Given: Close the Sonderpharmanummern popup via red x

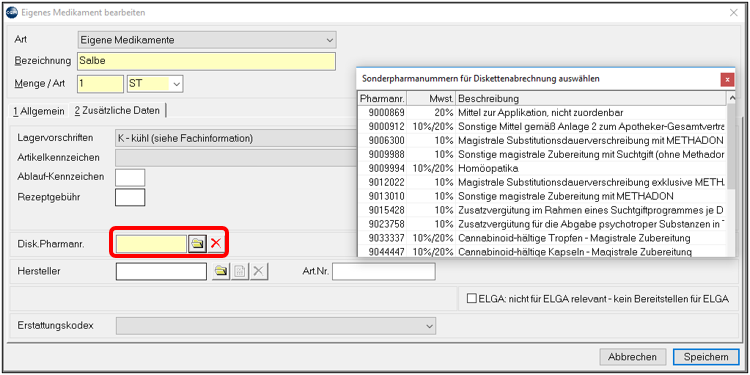Looking at the screenshot, I should pyautogui.click(x=727, y=79).
